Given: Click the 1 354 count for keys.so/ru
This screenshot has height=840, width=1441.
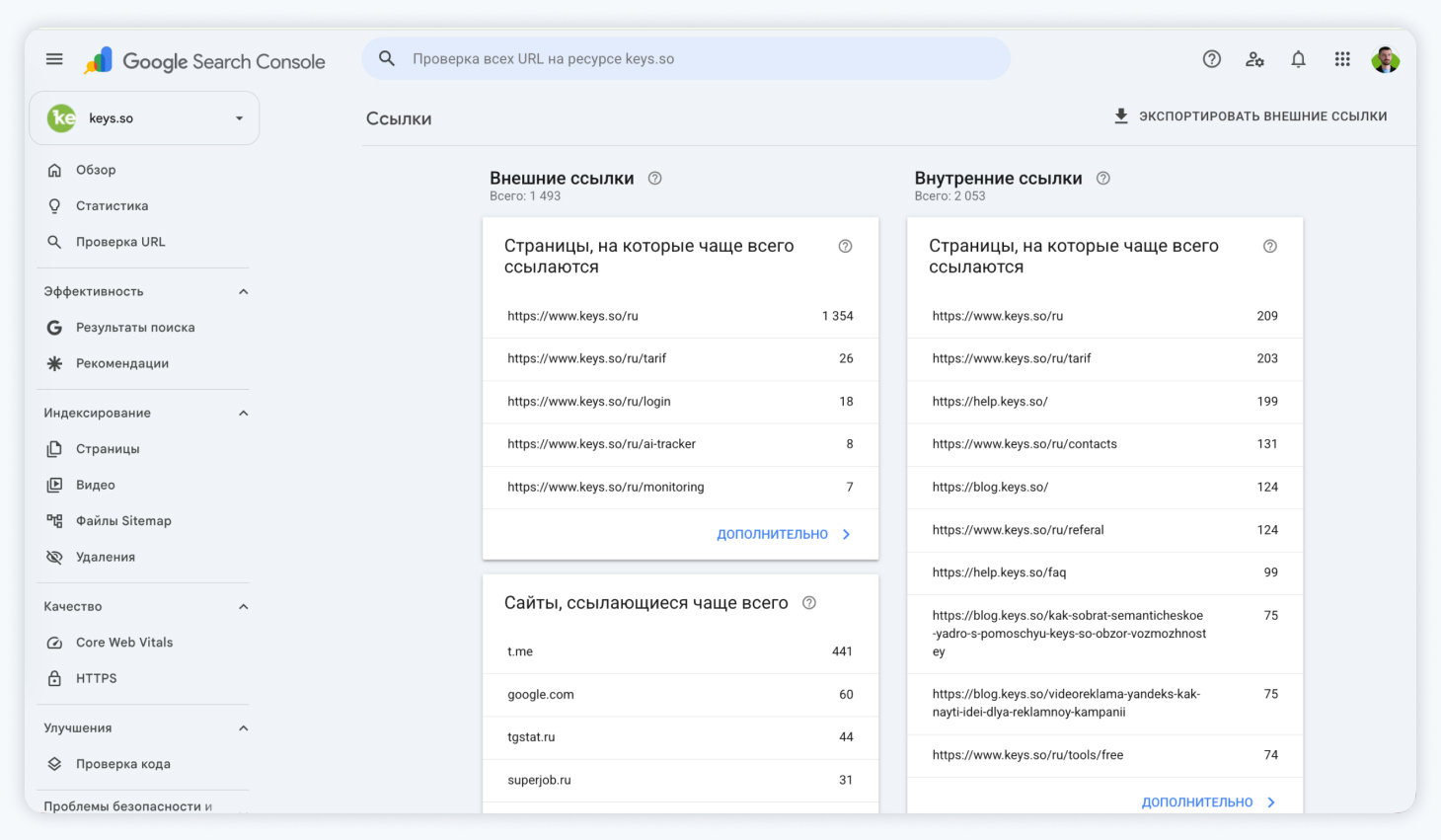Looking at the screenshot, I should (837, 317).
